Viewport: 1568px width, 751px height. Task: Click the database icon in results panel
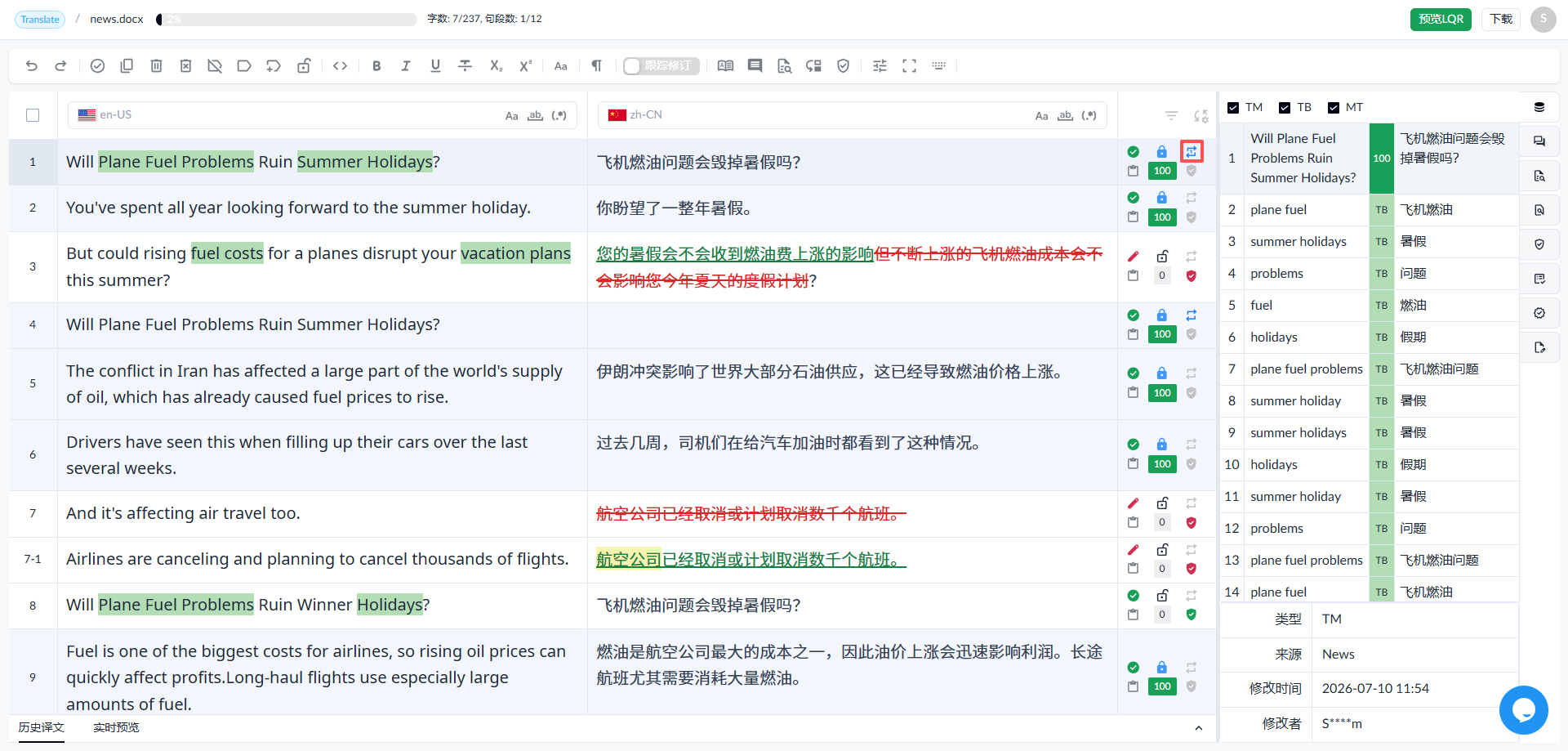click(1539, 107)
